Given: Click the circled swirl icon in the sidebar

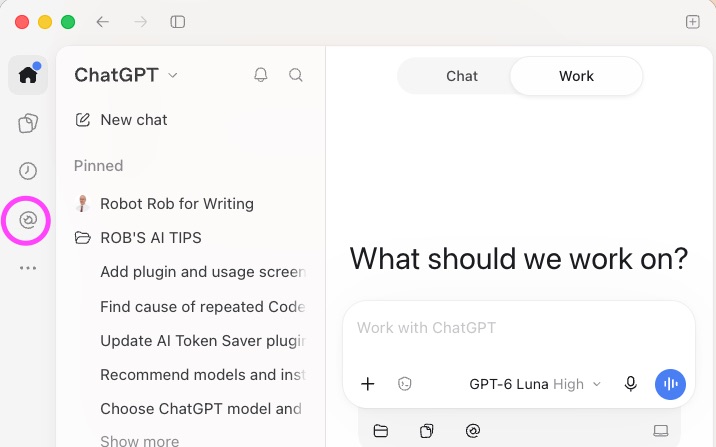Looking at the screenshot, I should click(28, 220).
